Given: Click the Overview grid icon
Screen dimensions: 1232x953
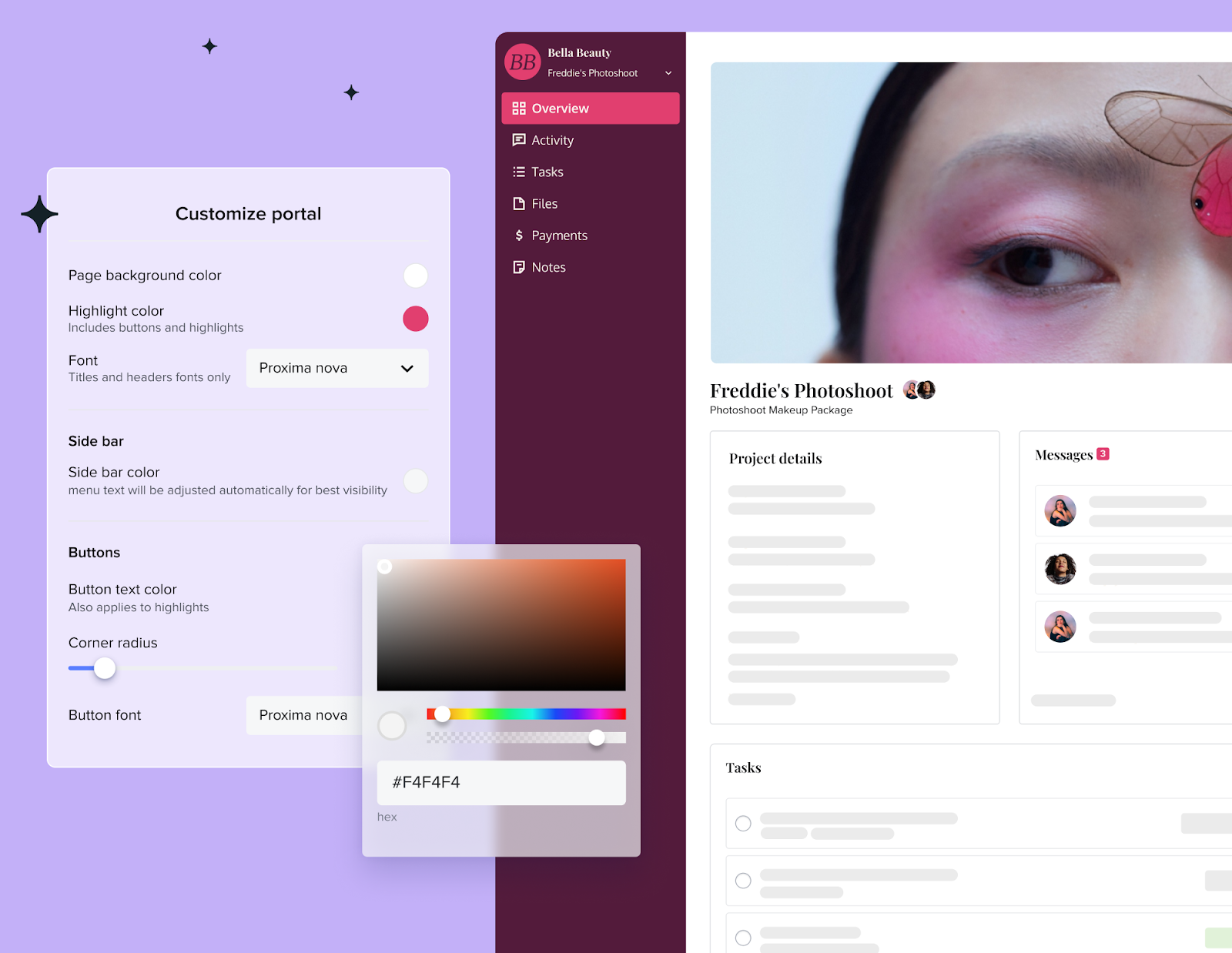Looking at the screenshot, I should tap(519, 109).
